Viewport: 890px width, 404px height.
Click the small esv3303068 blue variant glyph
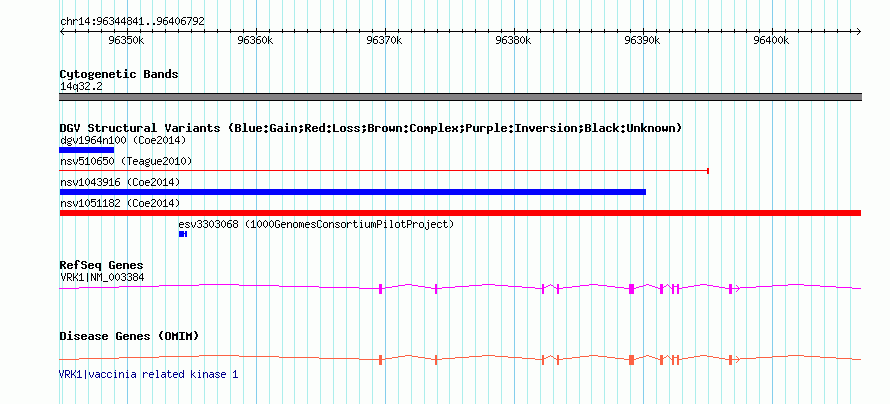[x=183, y=234]
